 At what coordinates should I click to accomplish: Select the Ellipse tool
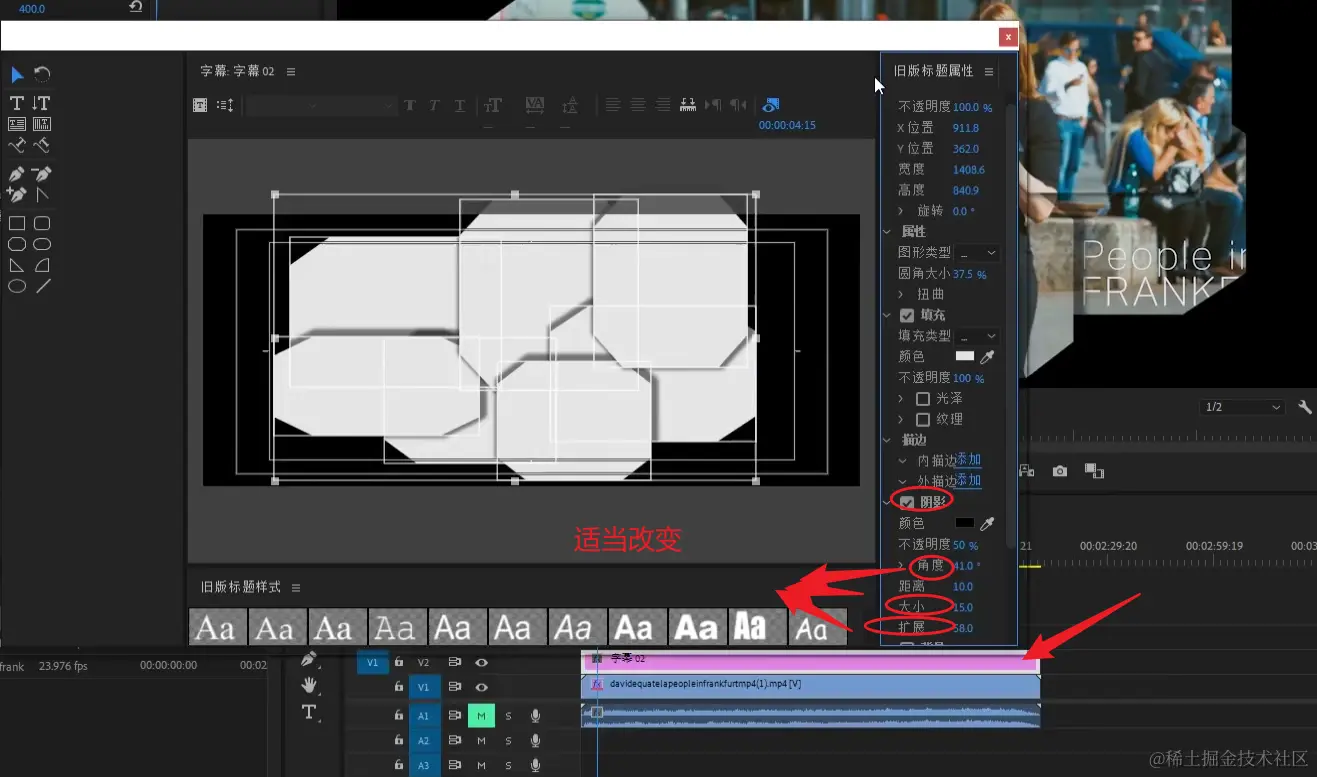[17, 286]
